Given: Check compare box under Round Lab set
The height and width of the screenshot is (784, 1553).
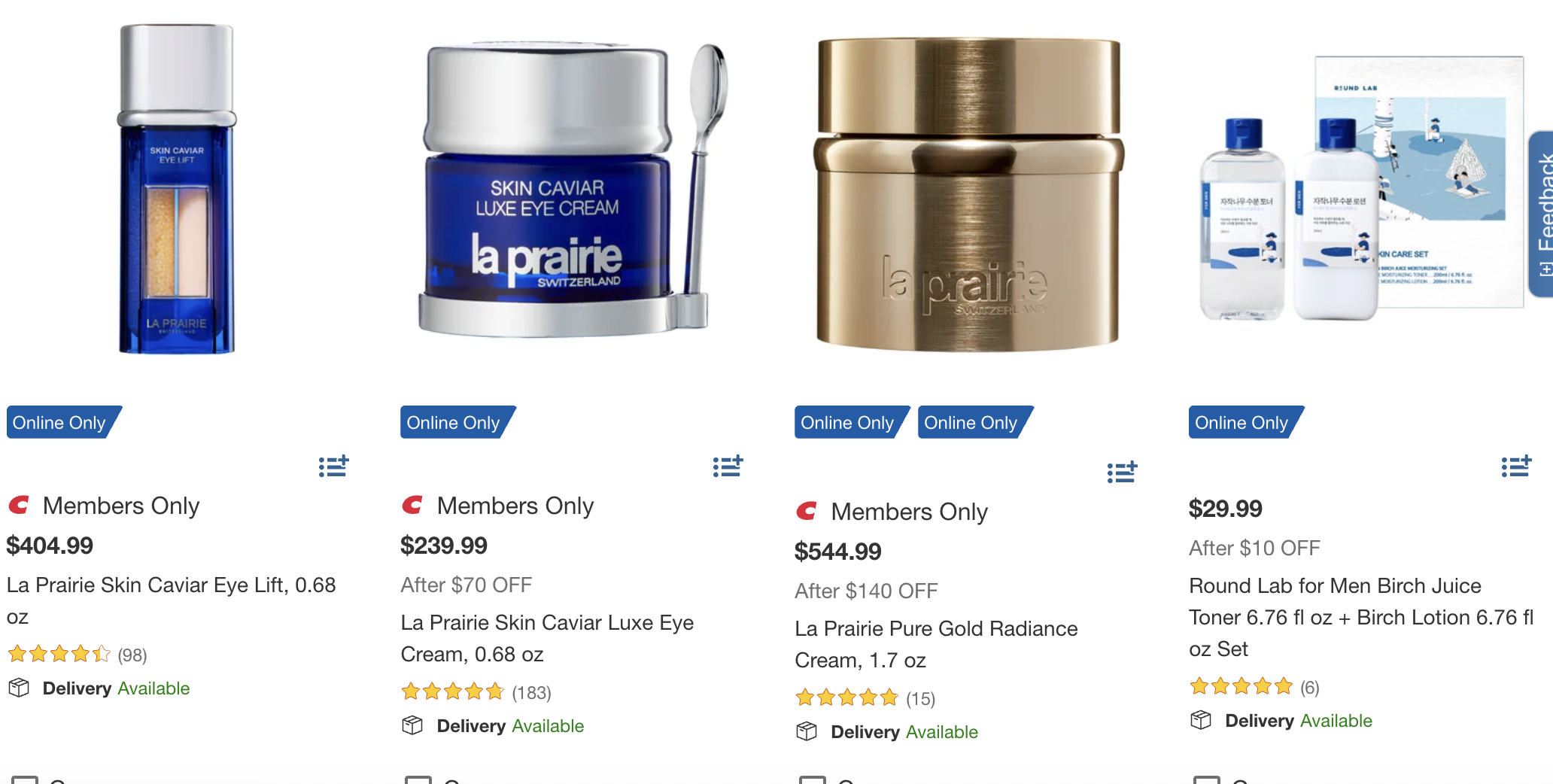Looking at the screenshot, I should [x=1207, y=779].
